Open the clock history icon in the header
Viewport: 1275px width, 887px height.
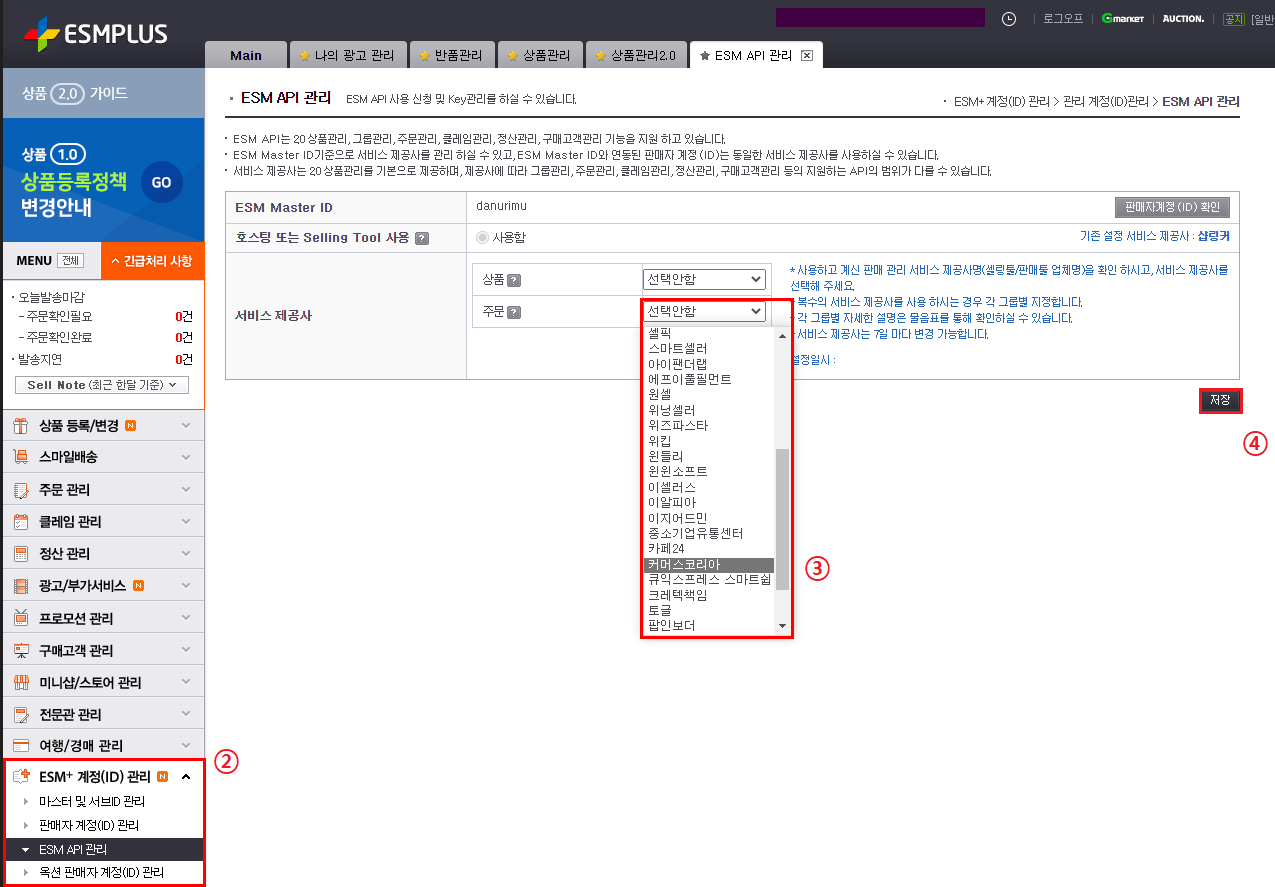click(1009, 18)
